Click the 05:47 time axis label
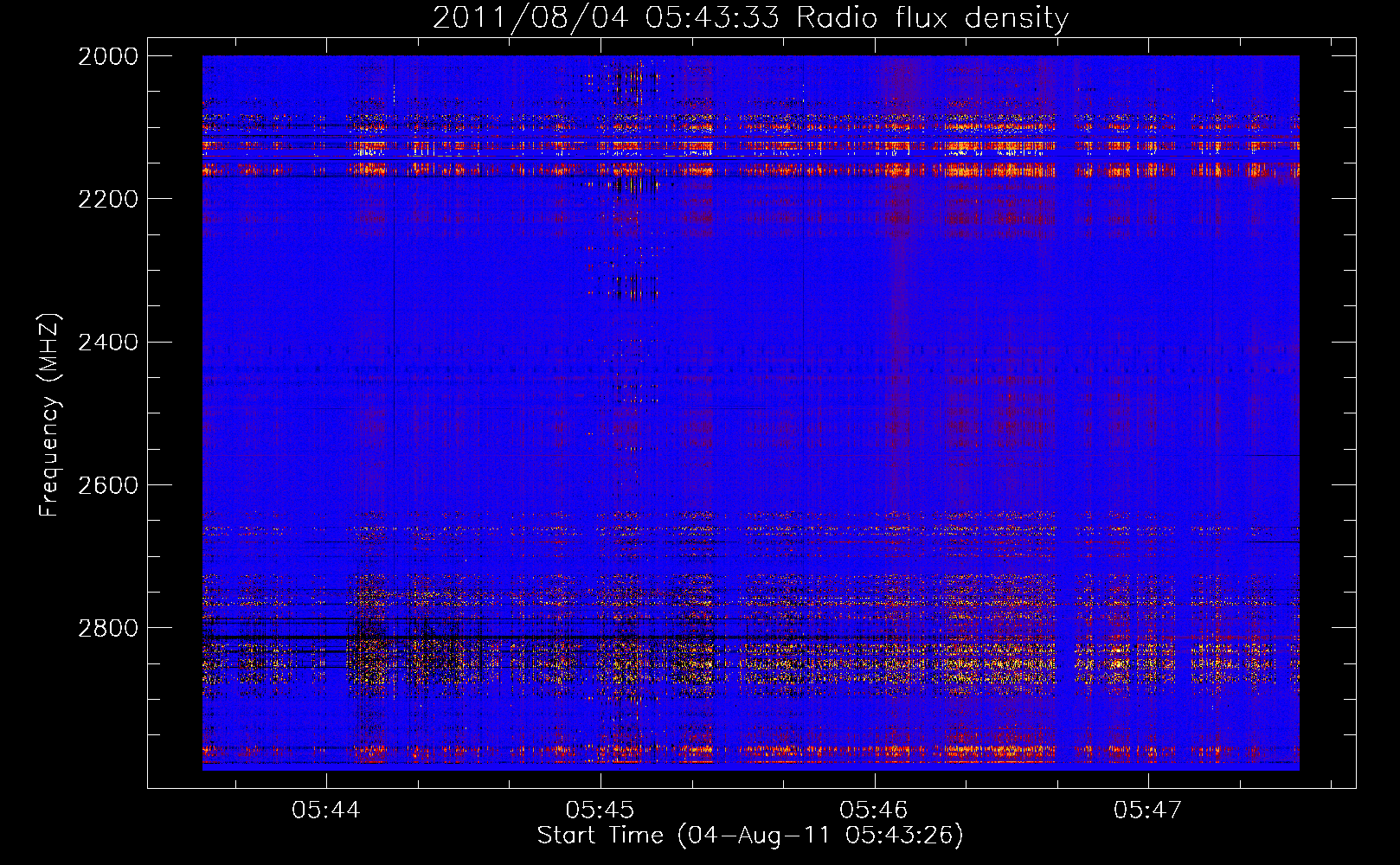This screenshot has height=865, width=1400. 1148,811
